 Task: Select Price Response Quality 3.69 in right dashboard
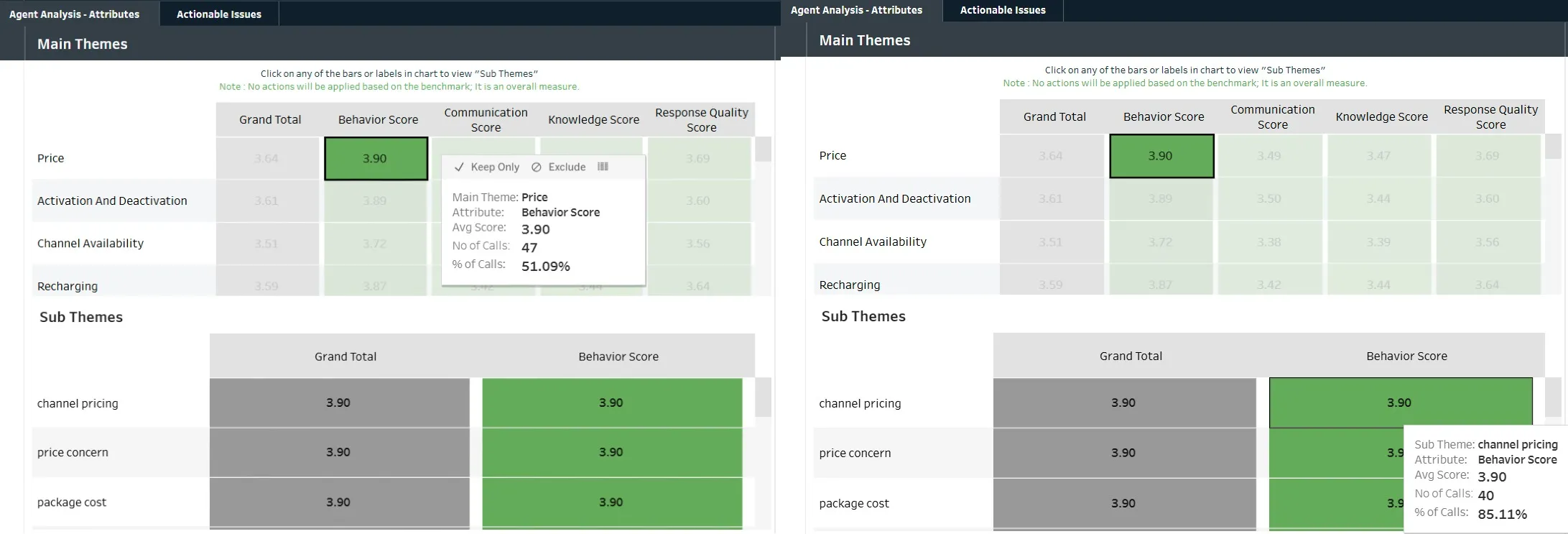(1488, 156)
